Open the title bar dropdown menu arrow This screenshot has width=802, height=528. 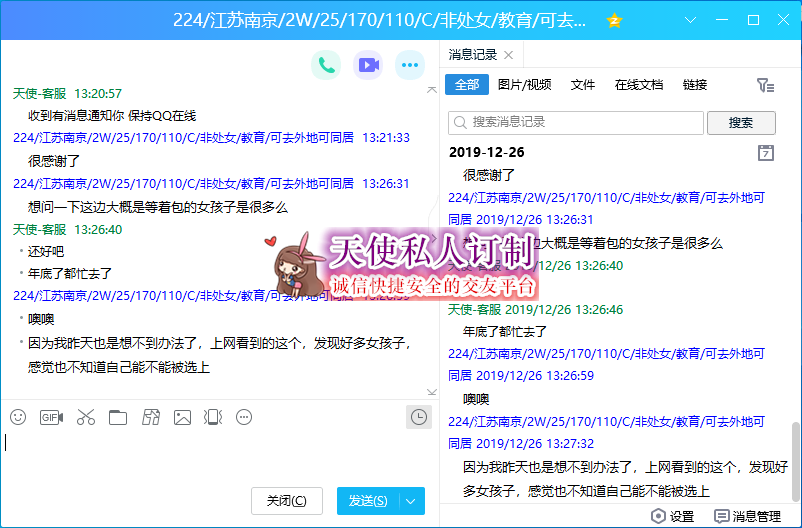click(x=690, y=20)
